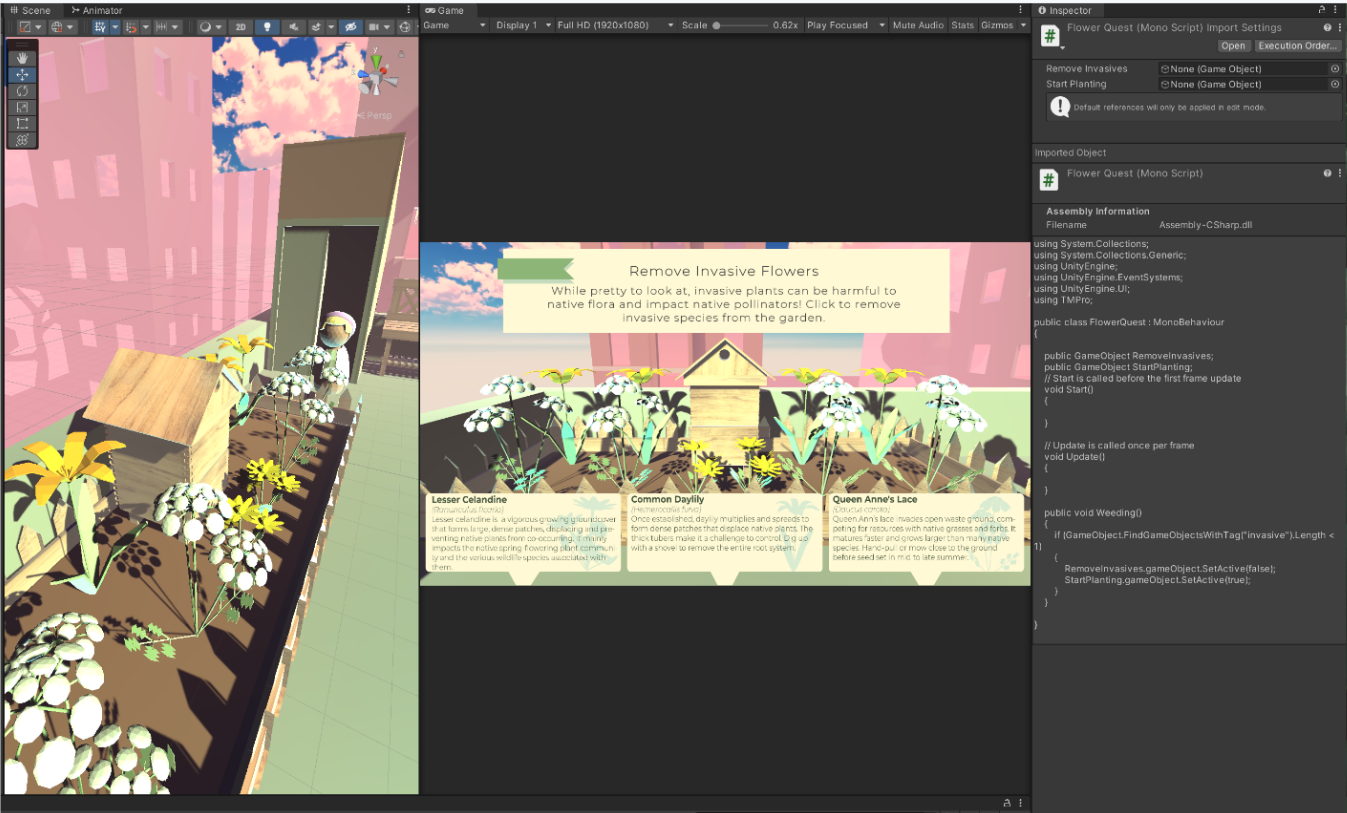Toggle Mute Audio in Game view
Image resolution: width=1347 pixels, height=813 pixels.
918,25
